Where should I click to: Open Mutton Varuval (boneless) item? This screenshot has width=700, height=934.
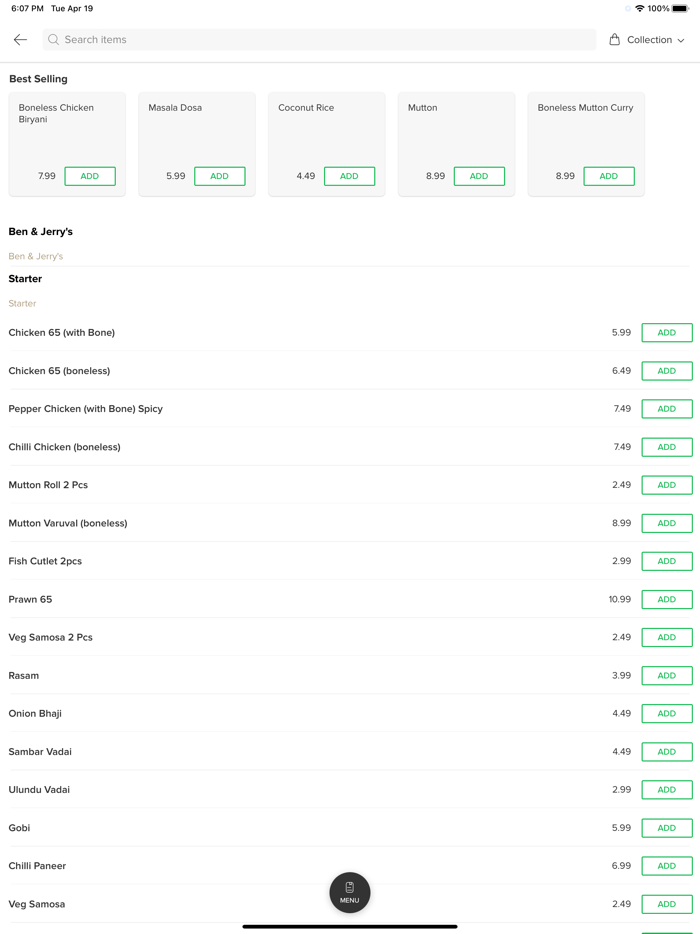(x=68, y=523)
